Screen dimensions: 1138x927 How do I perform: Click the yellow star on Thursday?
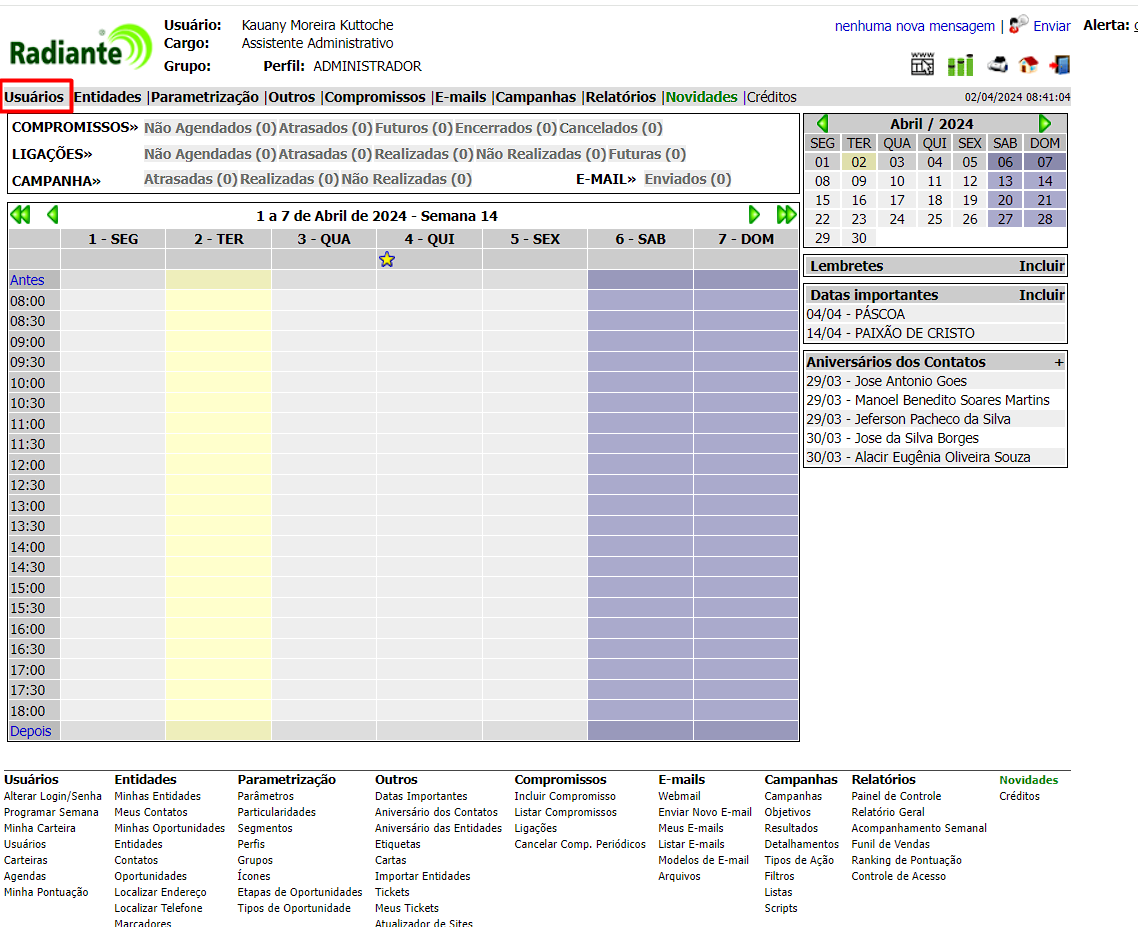coord(387,260)
